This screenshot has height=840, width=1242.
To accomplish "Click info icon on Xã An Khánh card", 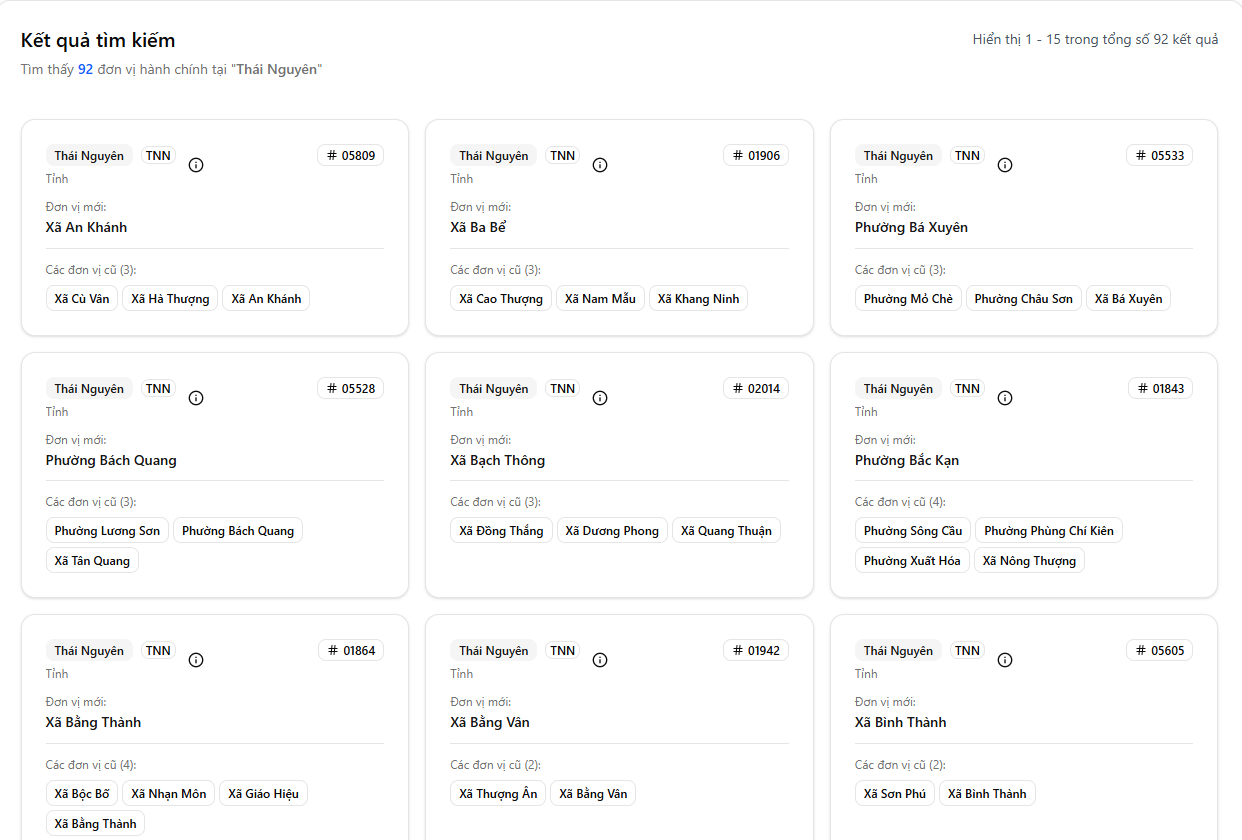I will [196, 165].
